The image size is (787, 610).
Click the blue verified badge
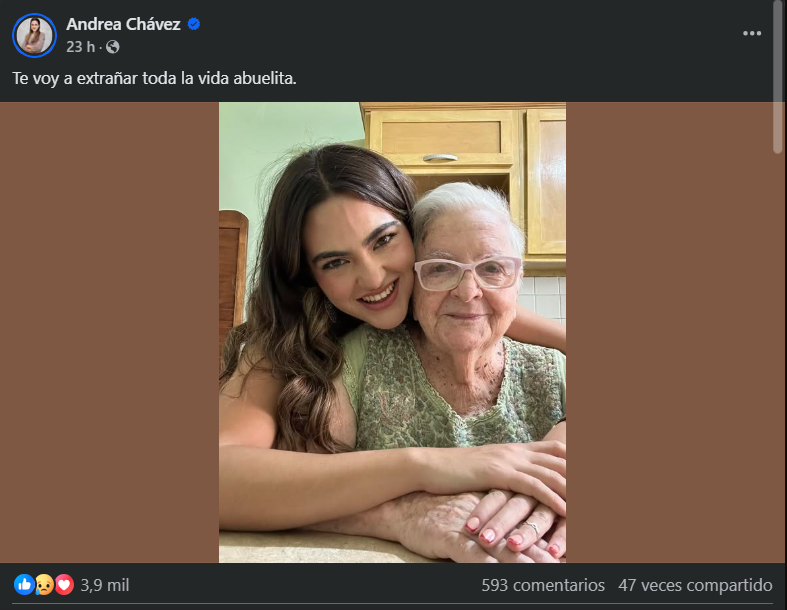pyautogui.click(x=194, y=24)
